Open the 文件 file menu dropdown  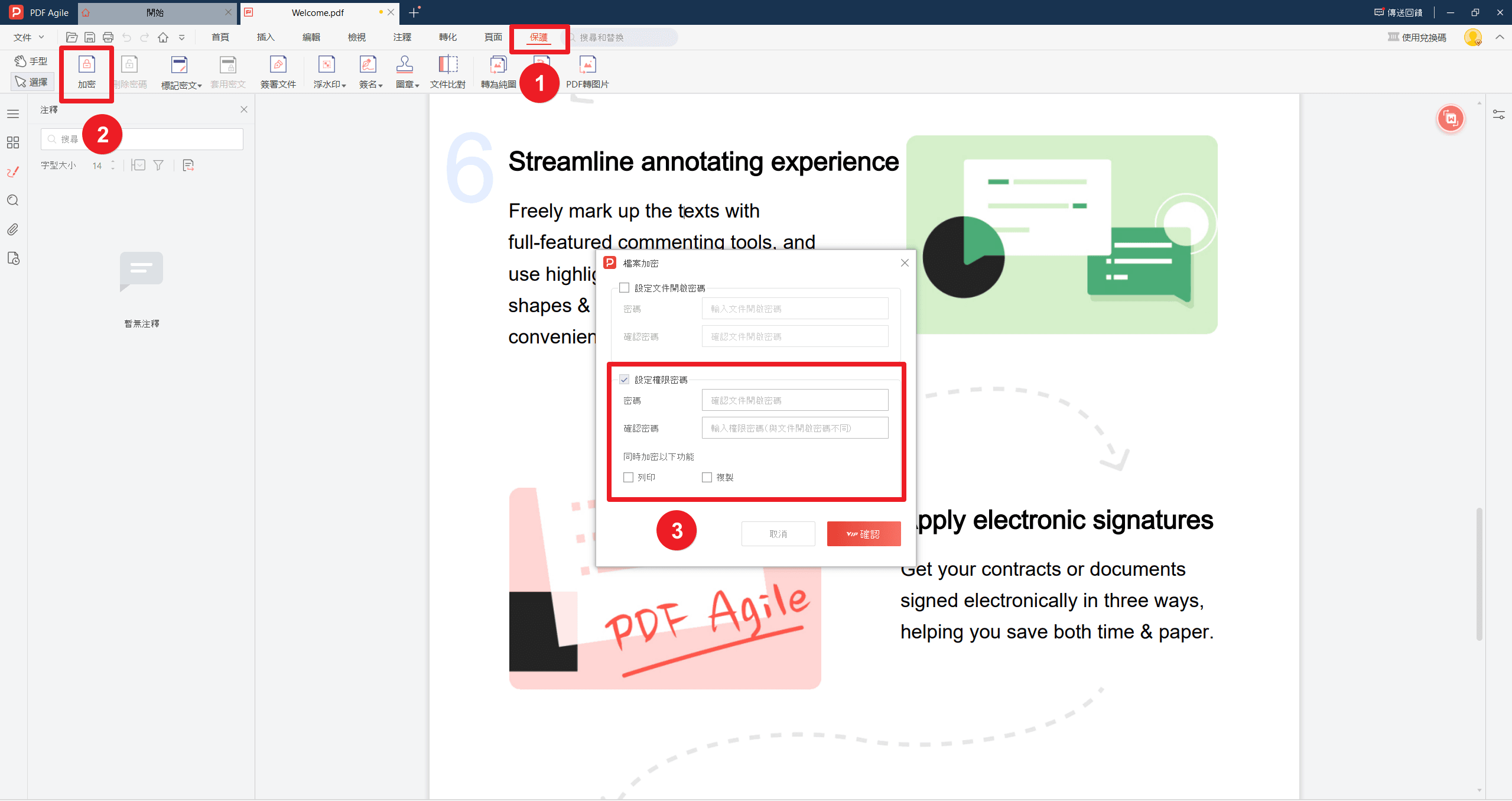pos(28,37)
